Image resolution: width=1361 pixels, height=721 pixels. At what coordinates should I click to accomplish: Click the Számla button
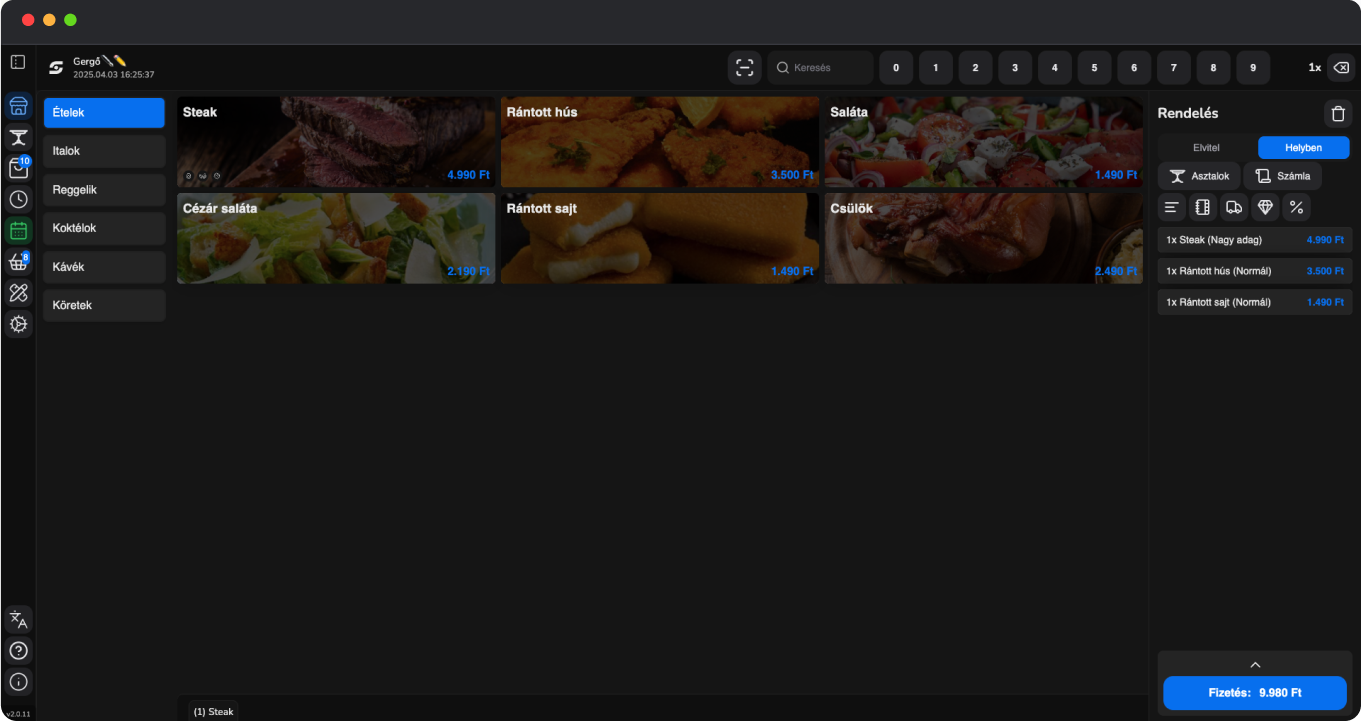tap(1282, 176)
